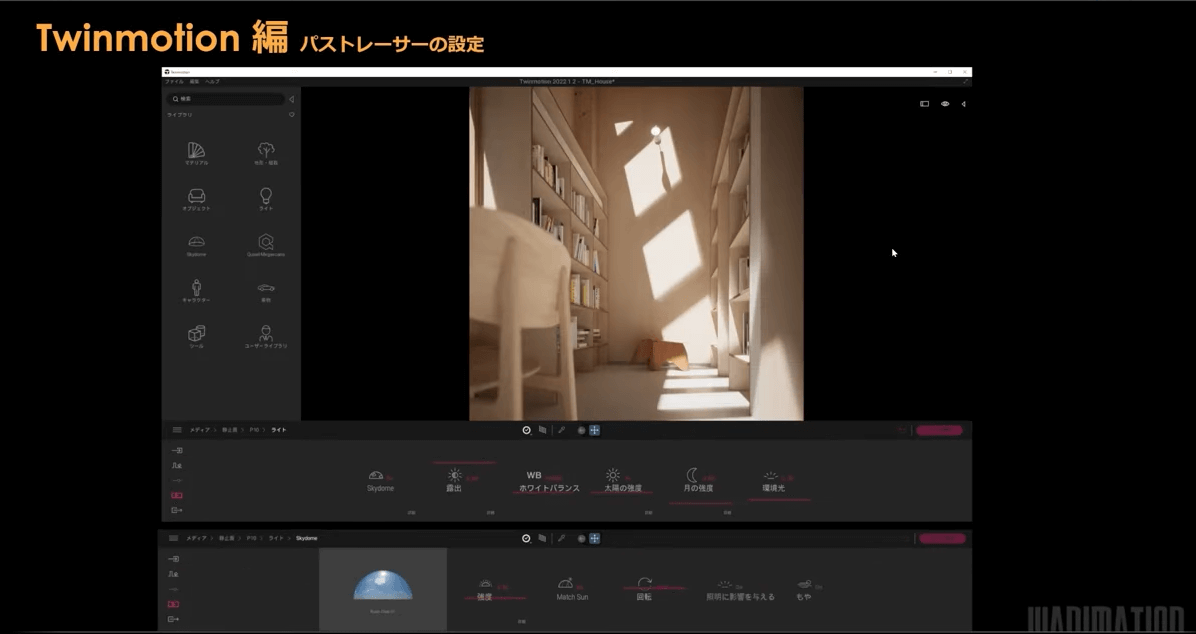This screenshot has width=1196, height=634.
Task: Click the eyedropper tool in lower Skydome toolbar
Action: pyautogui.click(x=561, y=539)
